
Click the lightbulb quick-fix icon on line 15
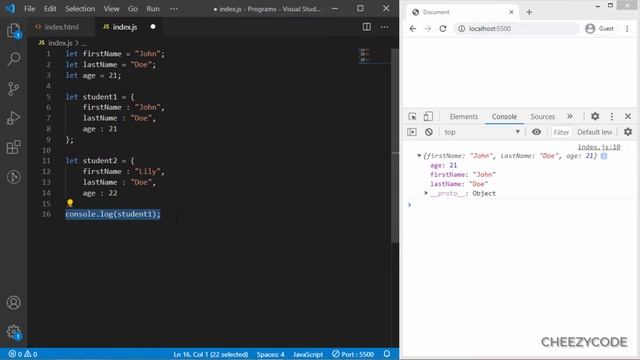70,203
